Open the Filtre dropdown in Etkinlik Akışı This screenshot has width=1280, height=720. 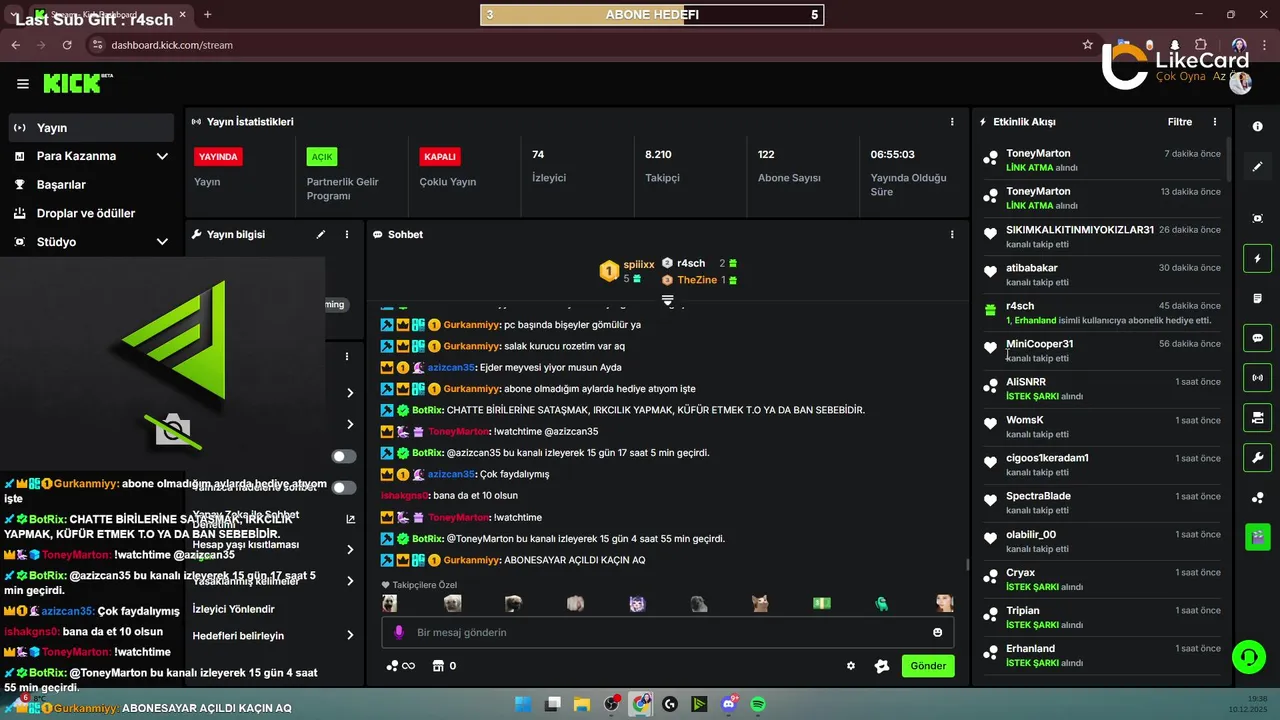(x=1180, y=122)
